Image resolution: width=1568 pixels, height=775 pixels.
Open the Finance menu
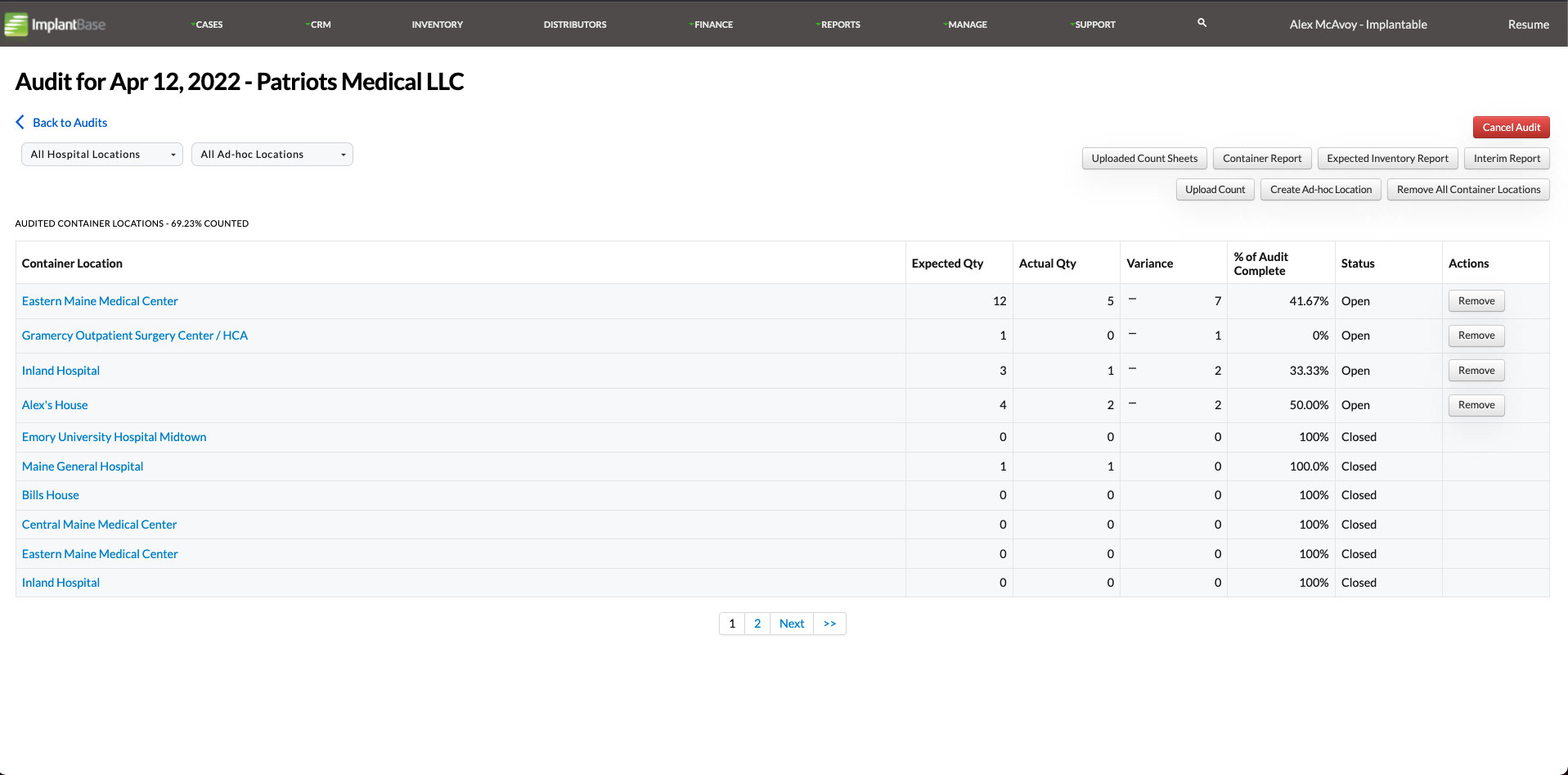pos(712,25)
